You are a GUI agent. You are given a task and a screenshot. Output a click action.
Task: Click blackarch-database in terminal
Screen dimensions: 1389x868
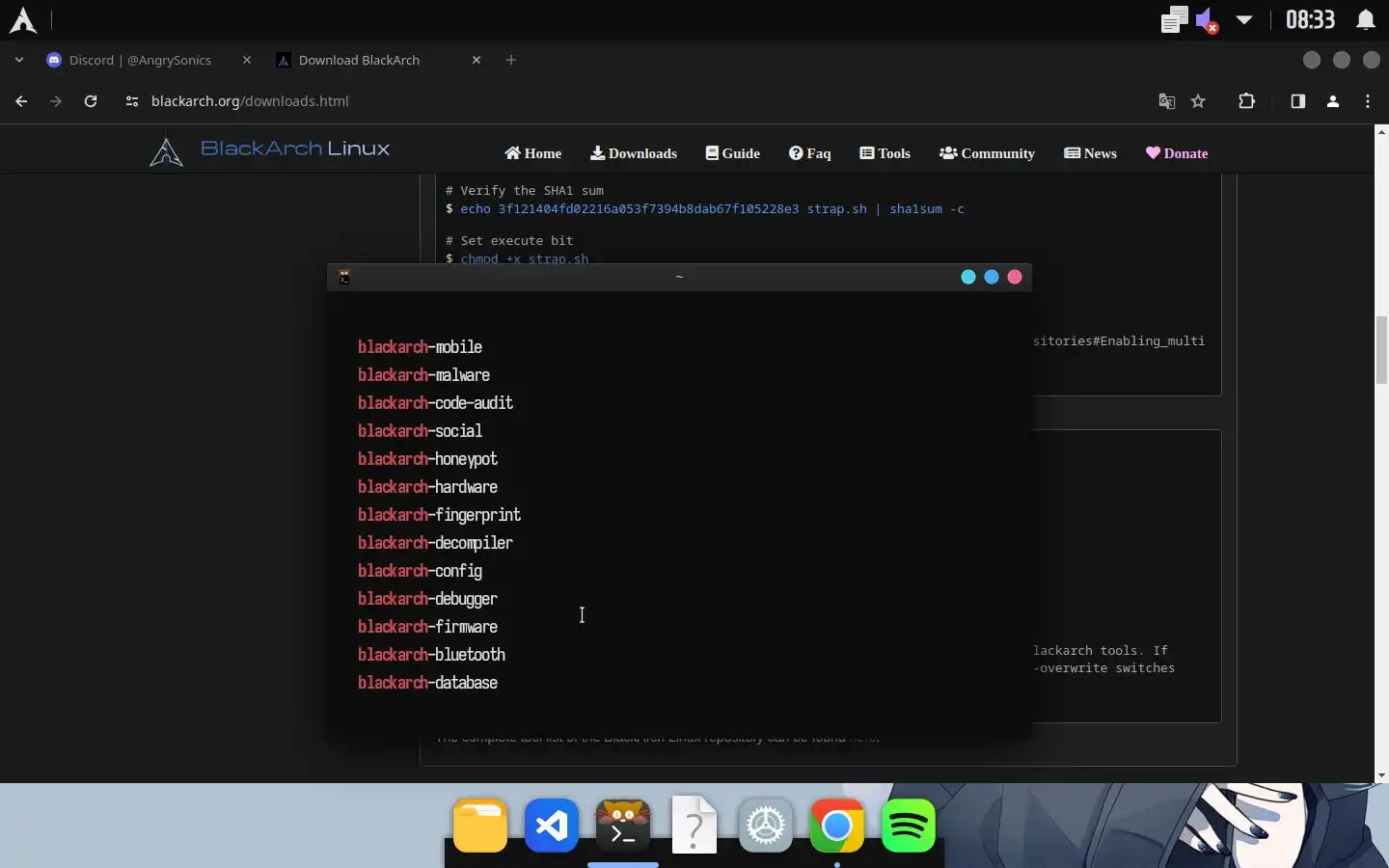(x=427, y=683)
